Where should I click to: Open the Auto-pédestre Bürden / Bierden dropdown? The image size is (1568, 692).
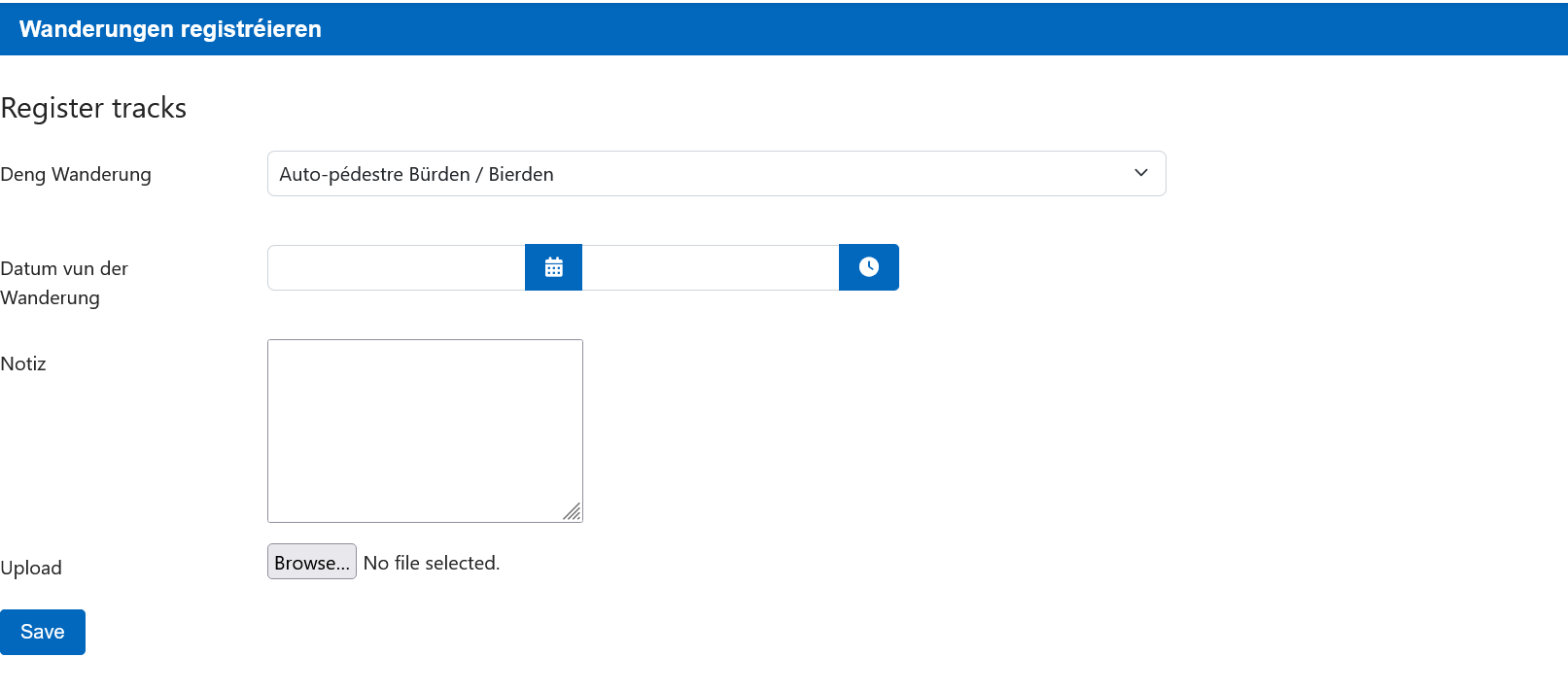(715, 174)
